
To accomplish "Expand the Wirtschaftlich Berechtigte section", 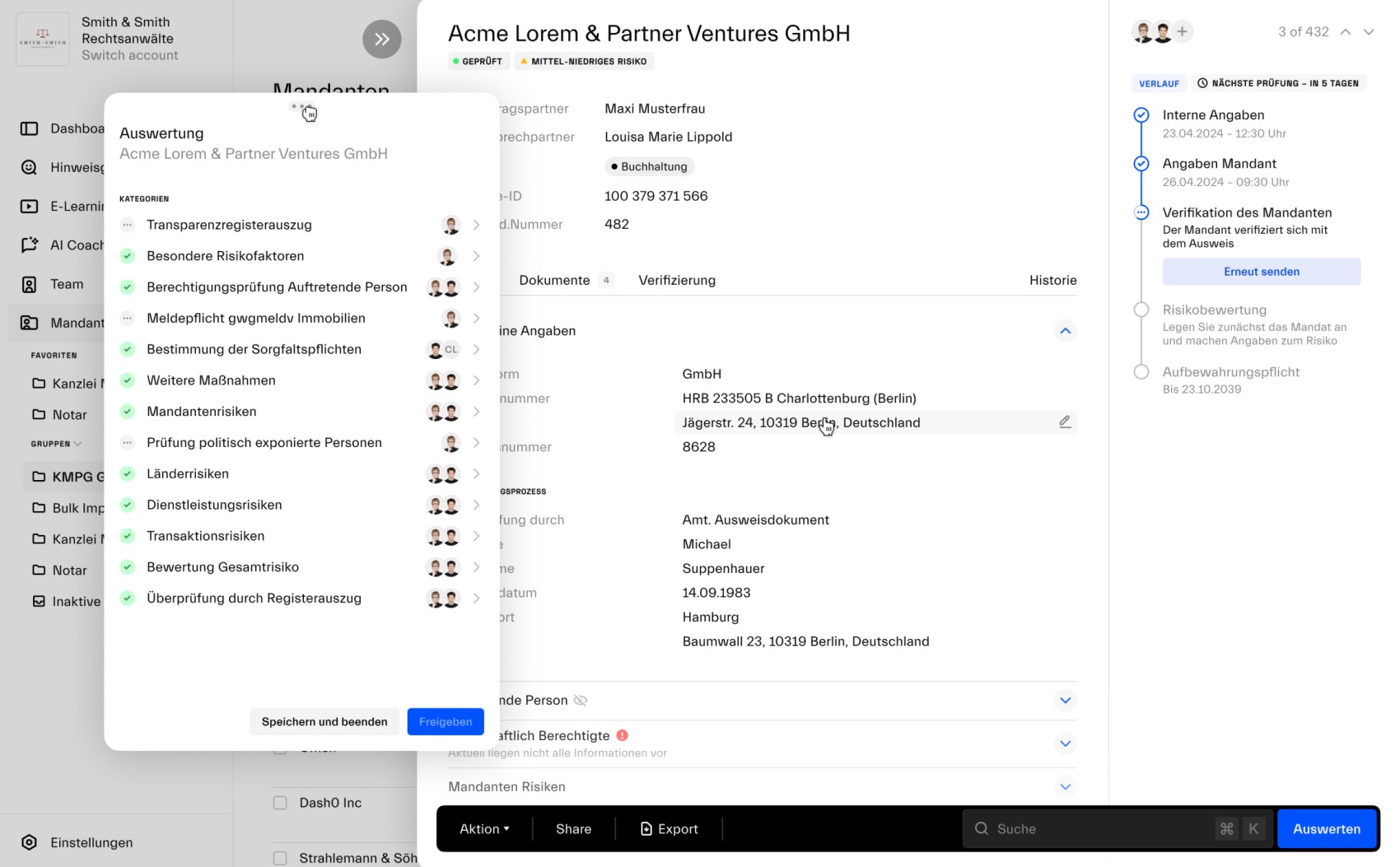I will click(x=1065, y=743).
